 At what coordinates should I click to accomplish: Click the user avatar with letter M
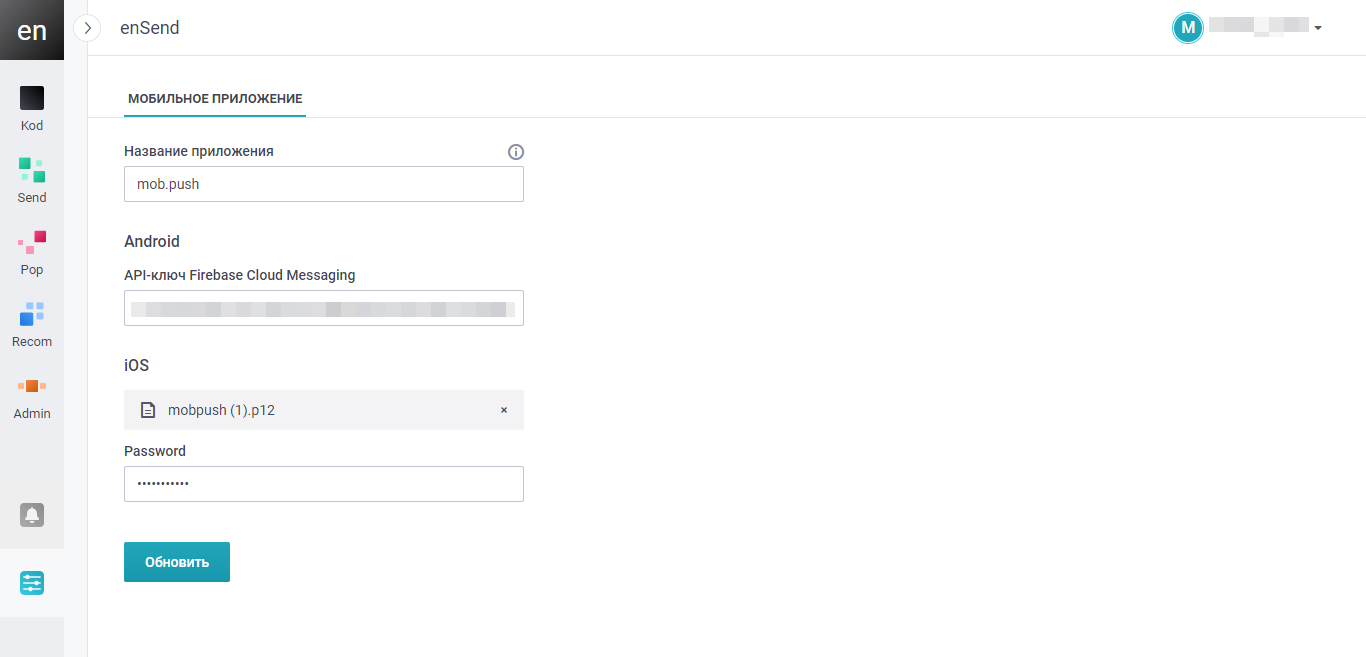tap(1187, 28)
